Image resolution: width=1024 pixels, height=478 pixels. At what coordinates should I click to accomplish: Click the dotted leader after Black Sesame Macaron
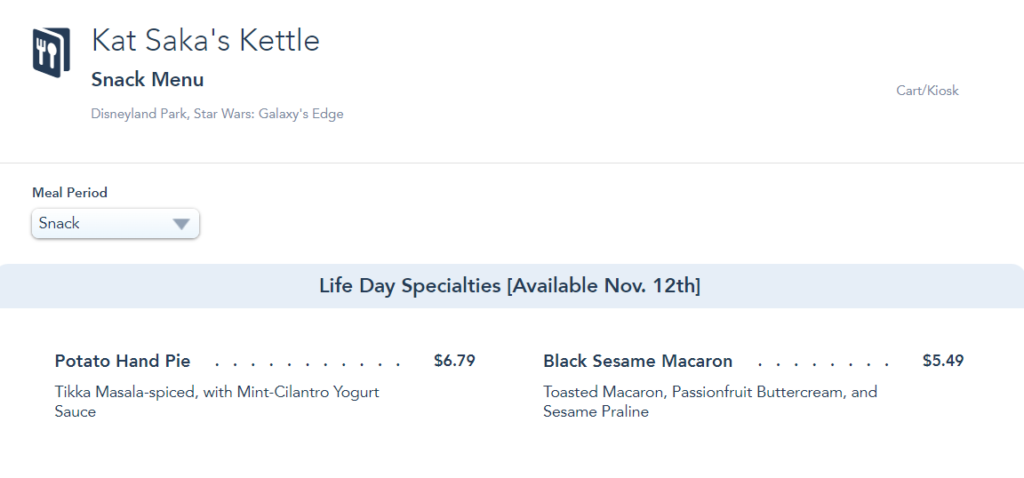823,362
